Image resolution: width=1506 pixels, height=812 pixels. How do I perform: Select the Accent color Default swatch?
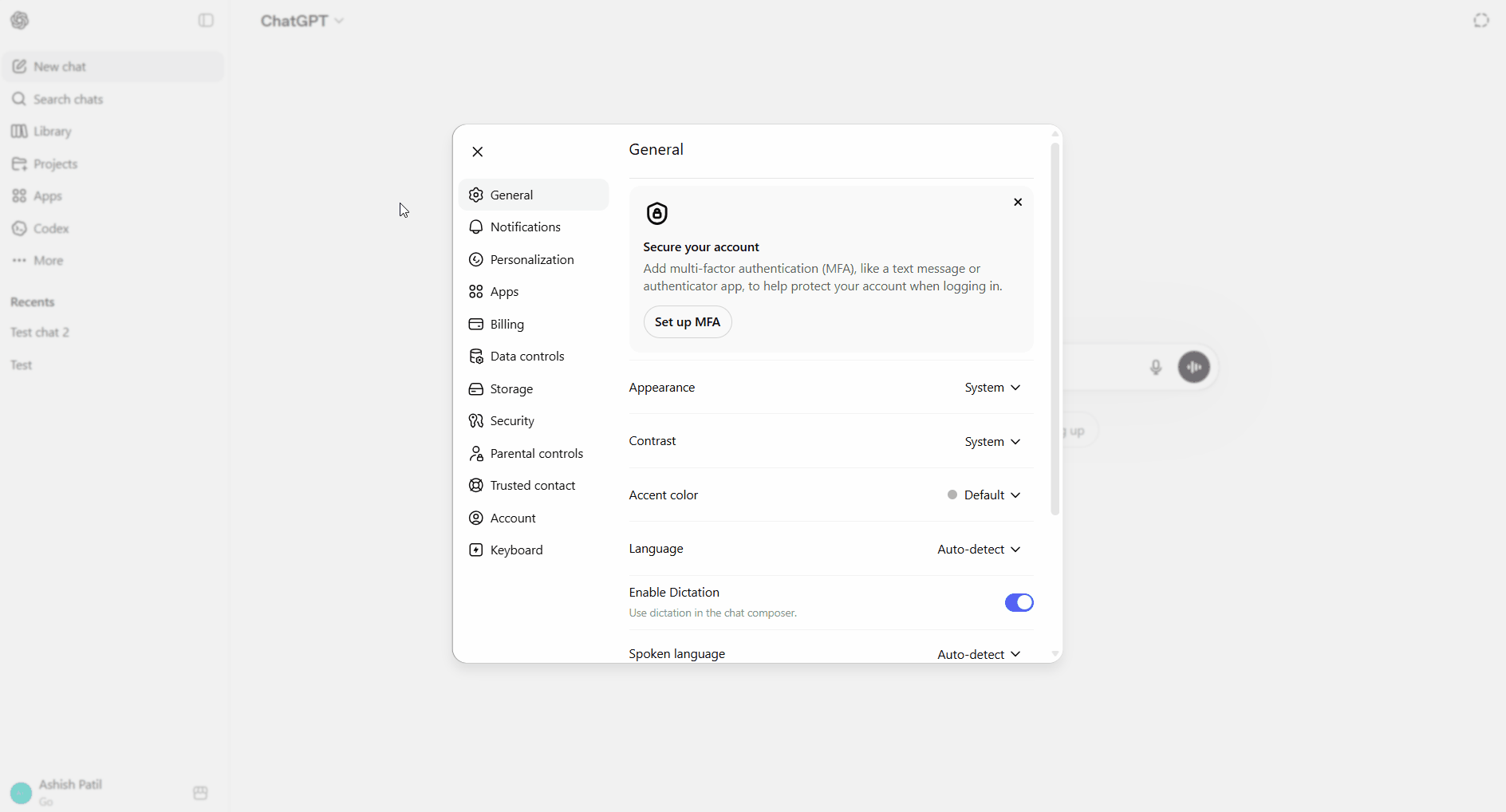952,495
